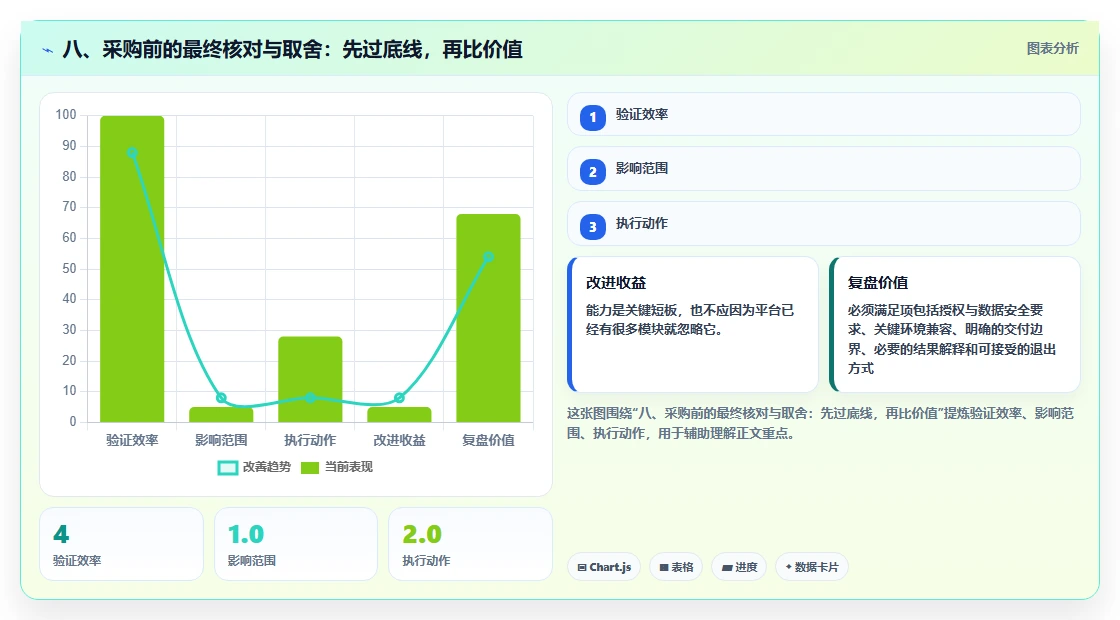Click the 表格 tag
Screen dimensions: 1120x620
click(x=676, y=567)
